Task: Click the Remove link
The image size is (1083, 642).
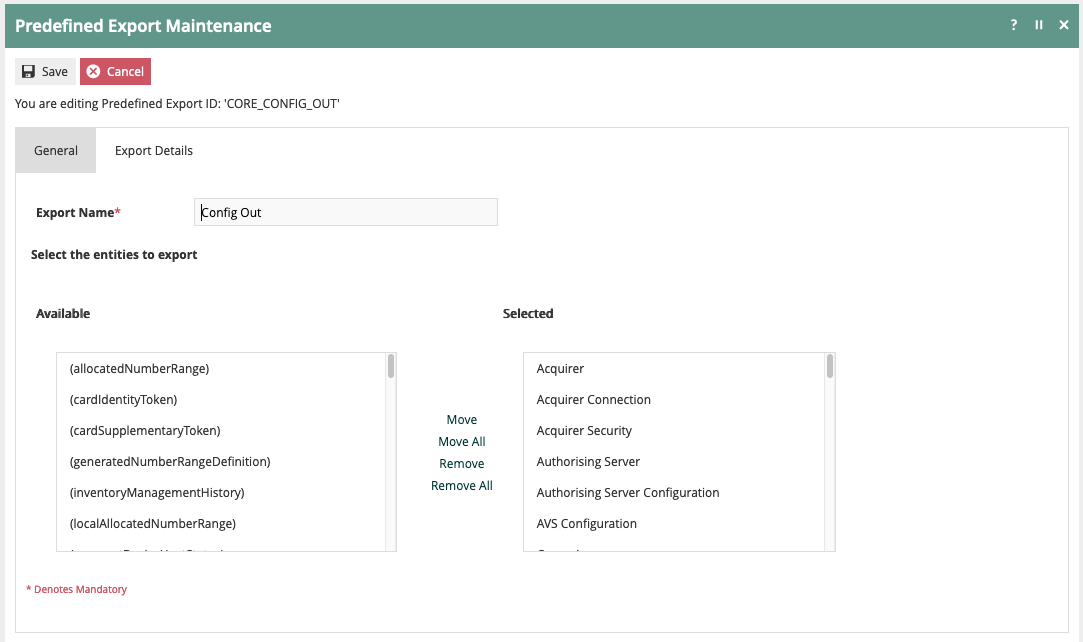Action: click(x=462, y=464)
